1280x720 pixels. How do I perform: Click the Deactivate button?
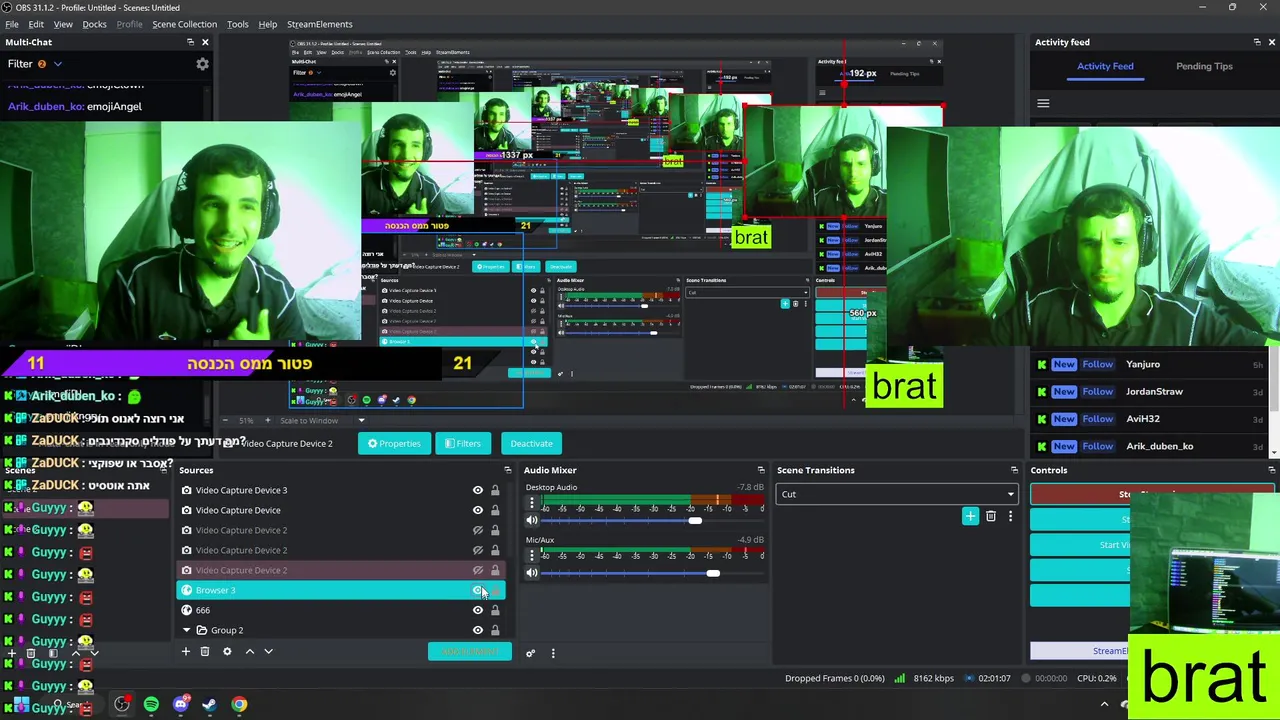(531, 443)
